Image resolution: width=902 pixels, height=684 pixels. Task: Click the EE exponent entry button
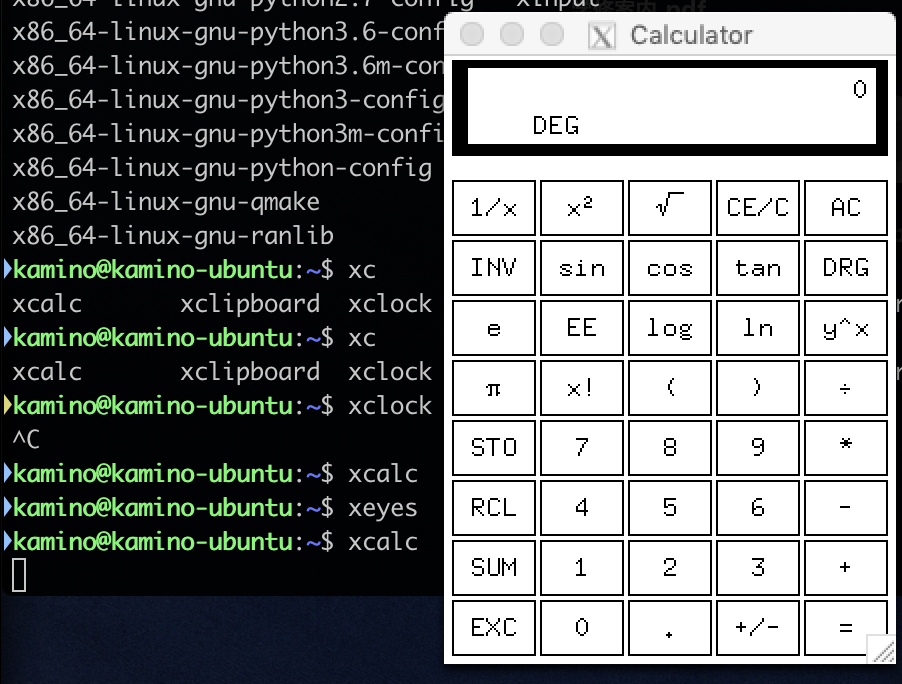[x=582, y=328]
